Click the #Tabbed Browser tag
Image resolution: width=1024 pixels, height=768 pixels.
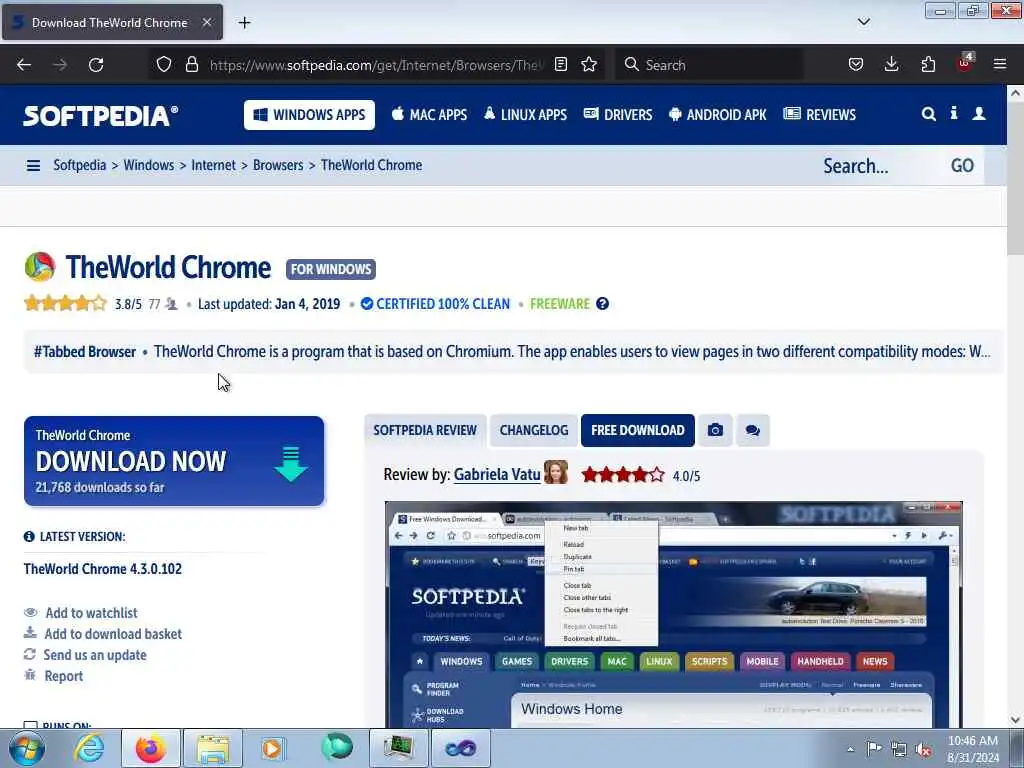[x=85, y=352]
